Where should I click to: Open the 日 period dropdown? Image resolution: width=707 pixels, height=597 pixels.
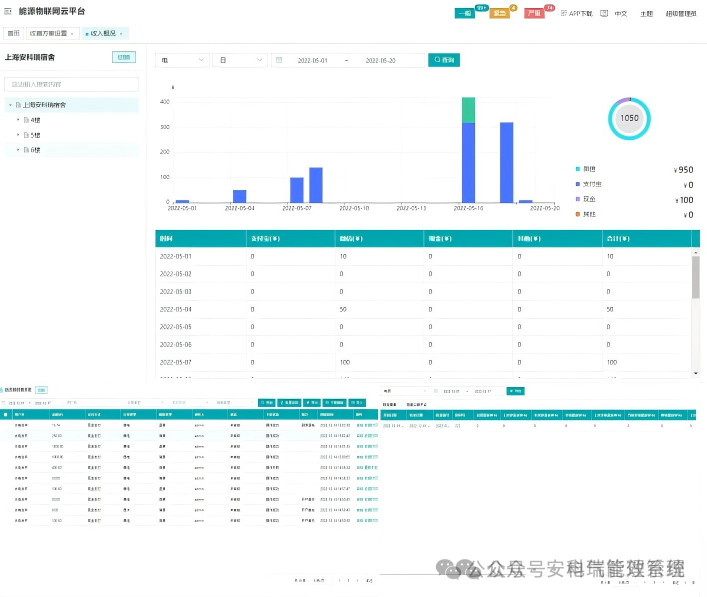240,60
